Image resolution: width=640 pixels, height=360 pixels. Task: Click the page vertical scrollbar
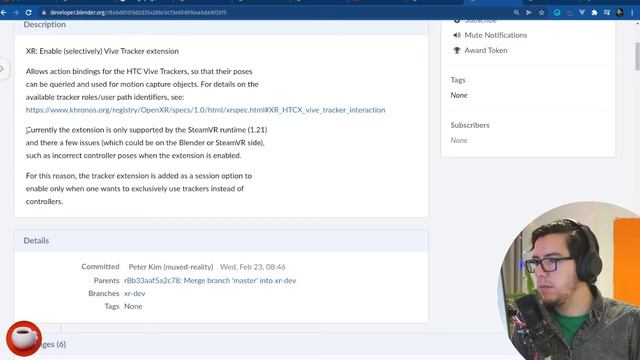(637, 56)
